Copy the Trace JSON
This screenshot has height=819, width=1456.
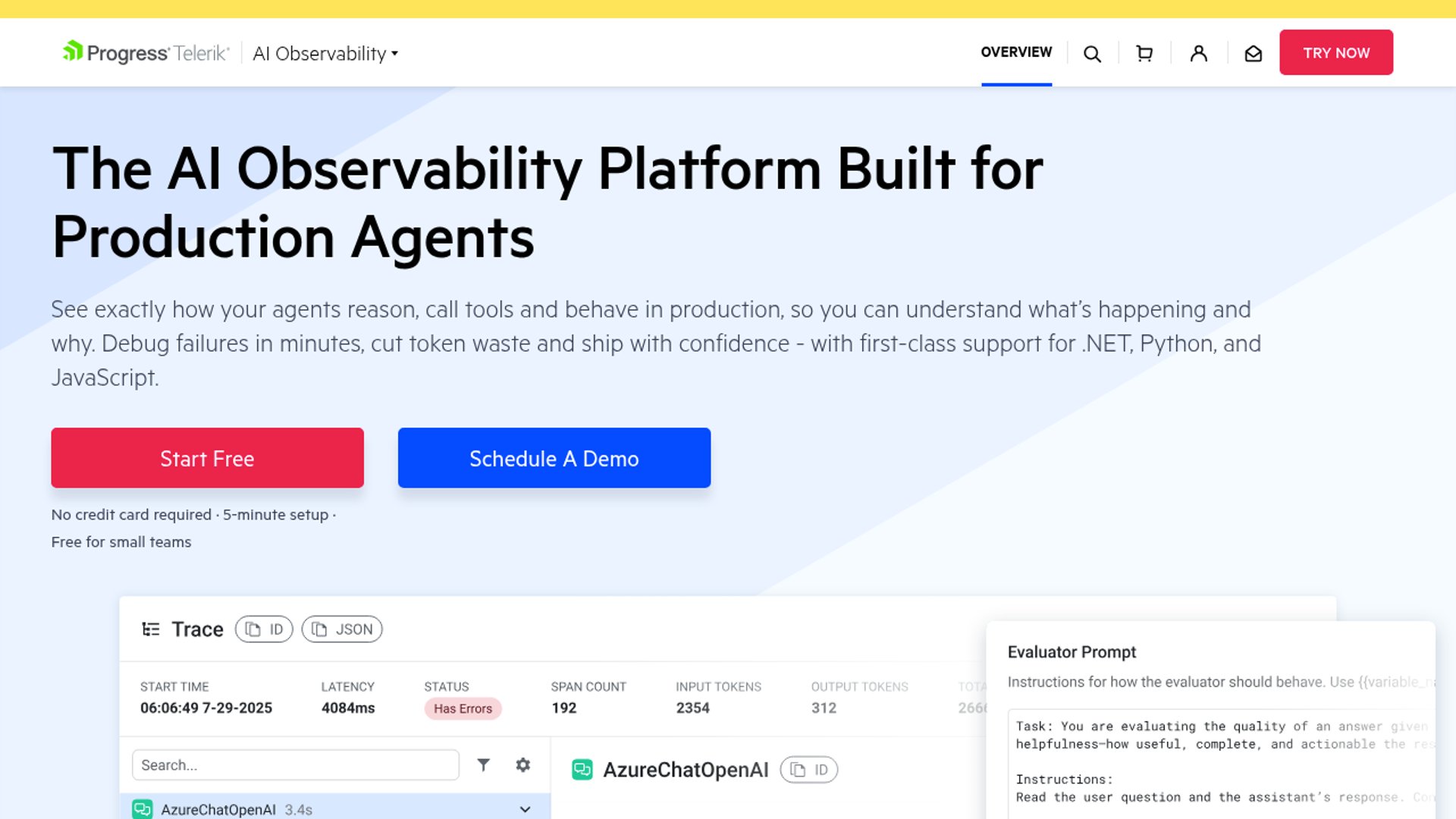[x=342, y=629]
